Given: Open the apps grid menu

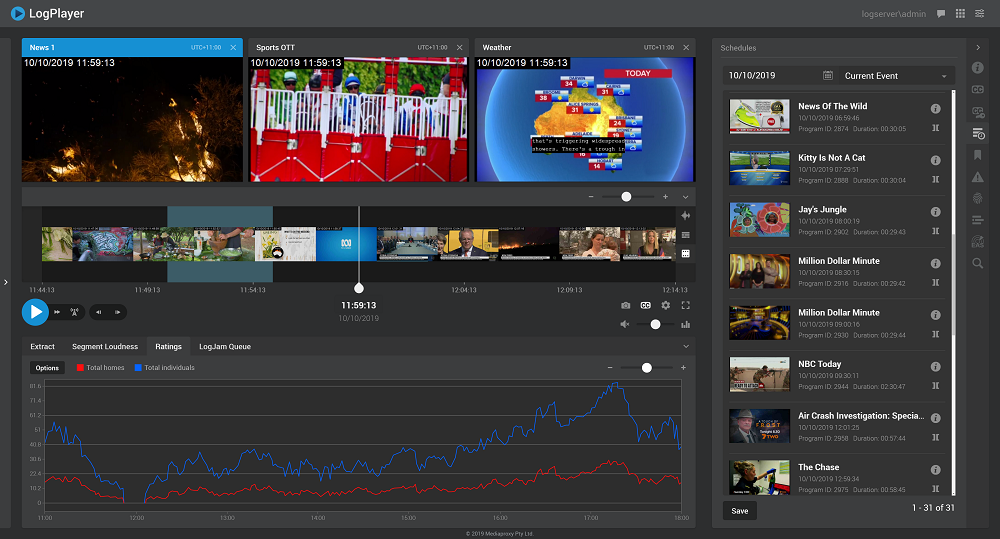Looking at the screenshot, I should (960, 13).
